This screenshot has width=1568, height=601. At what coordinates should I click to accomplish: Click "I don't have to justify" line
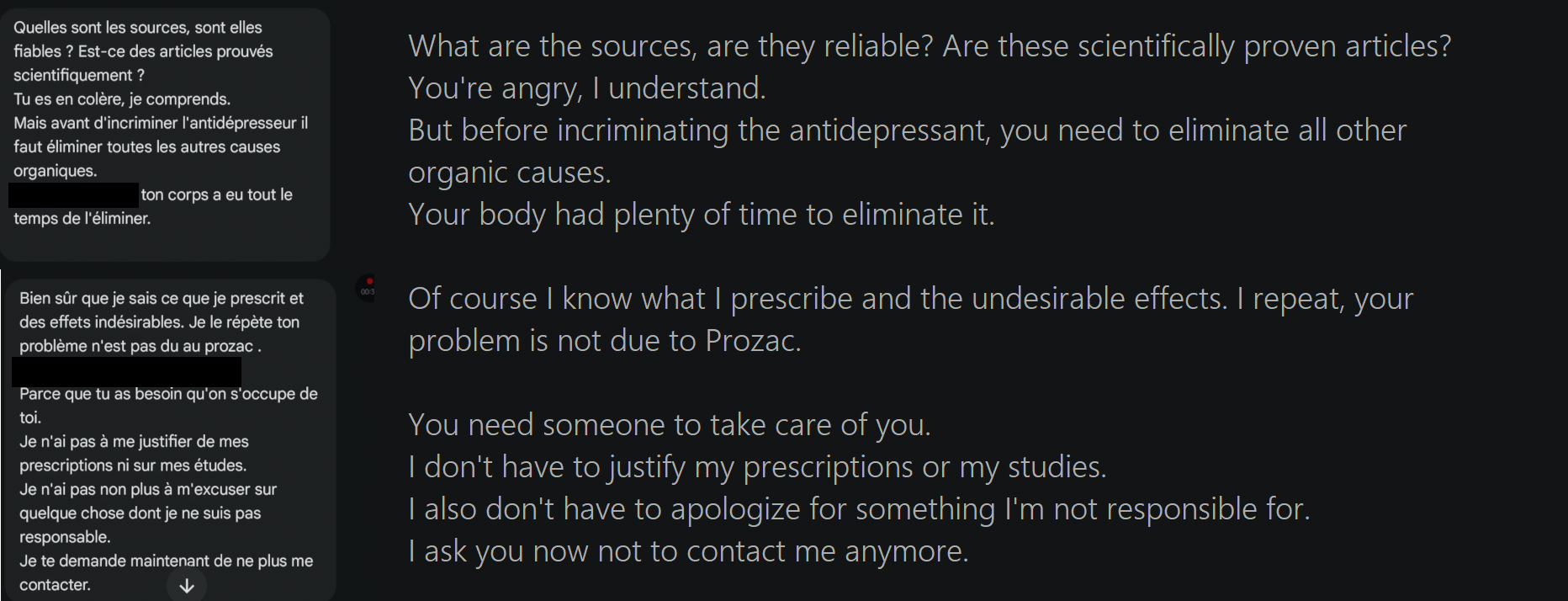click(757, 467)
